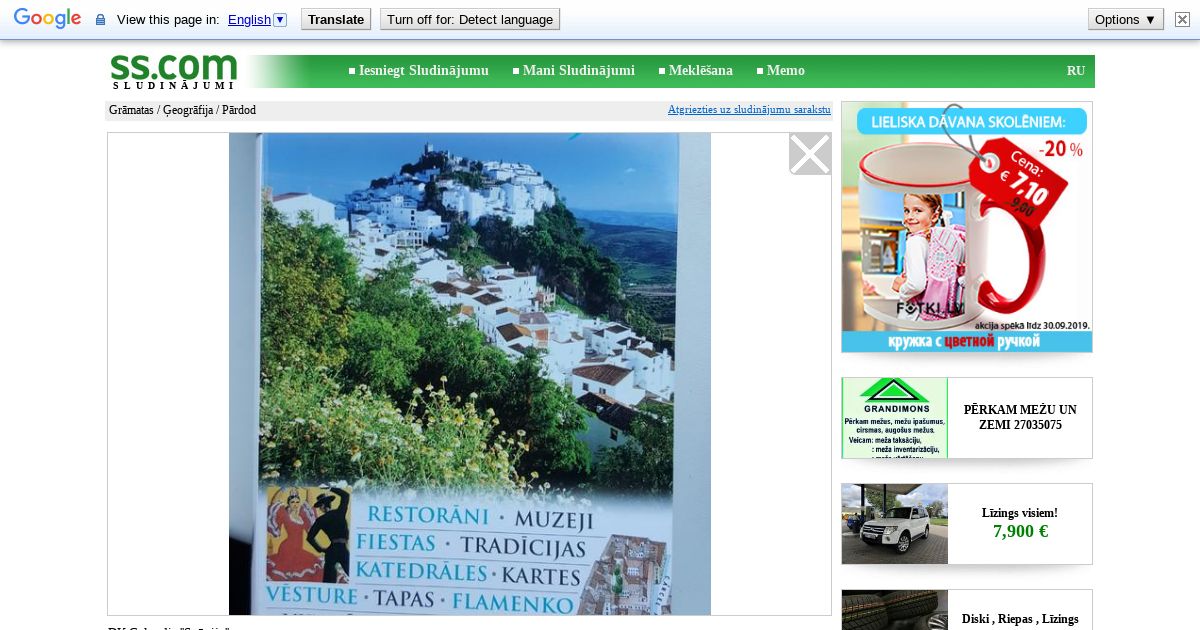The height and width of the screenshot is (630, 1200).
Task: Open Grāmatas breadcrumb category
Action: click(131, 110)
